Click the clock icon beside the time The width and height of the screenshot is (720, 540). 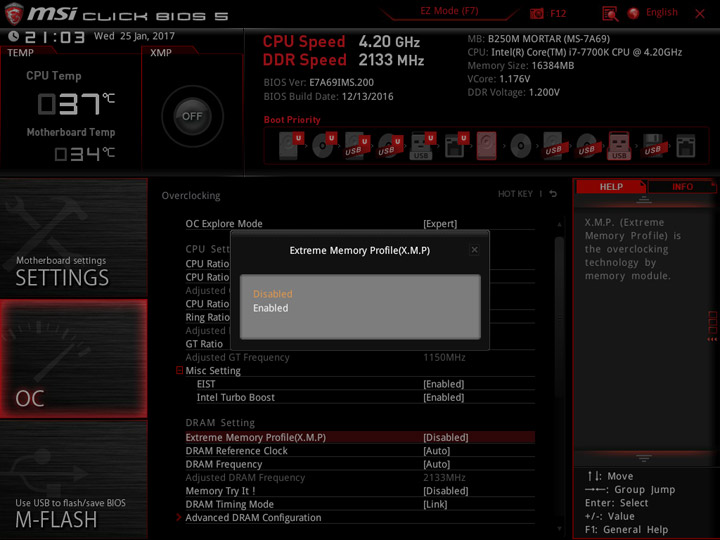click(x=13, y=36)
